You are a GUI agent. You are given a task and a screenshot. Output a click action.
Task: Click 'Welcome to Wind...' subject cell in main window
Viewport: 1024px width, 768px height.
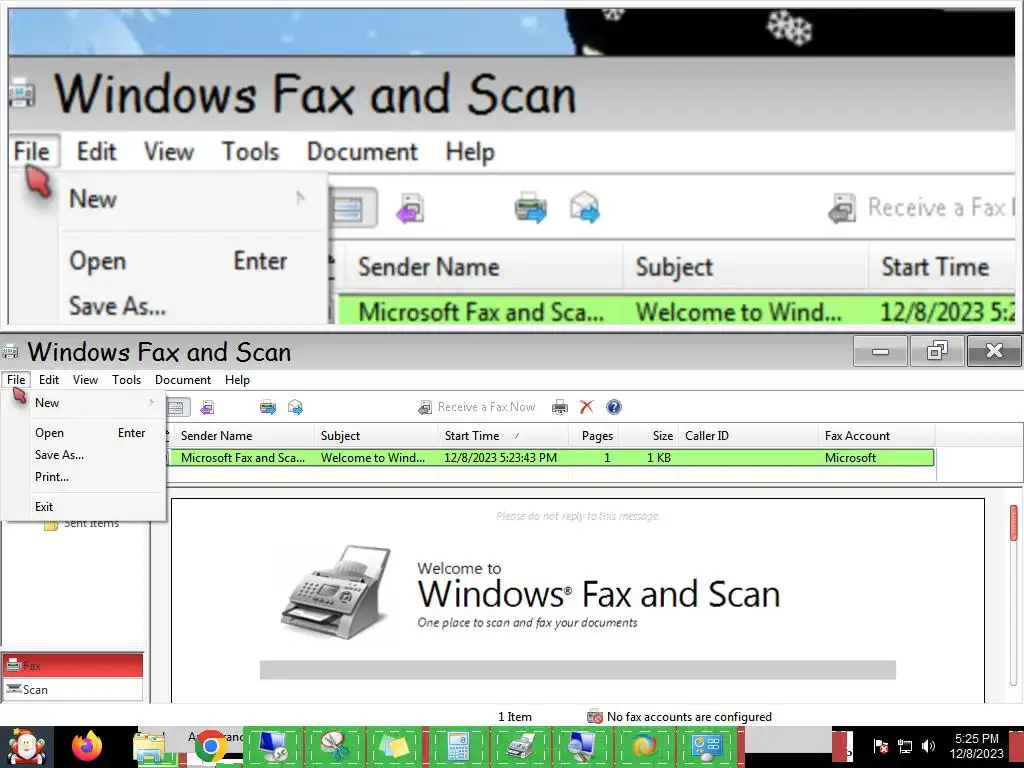point(373,458)
